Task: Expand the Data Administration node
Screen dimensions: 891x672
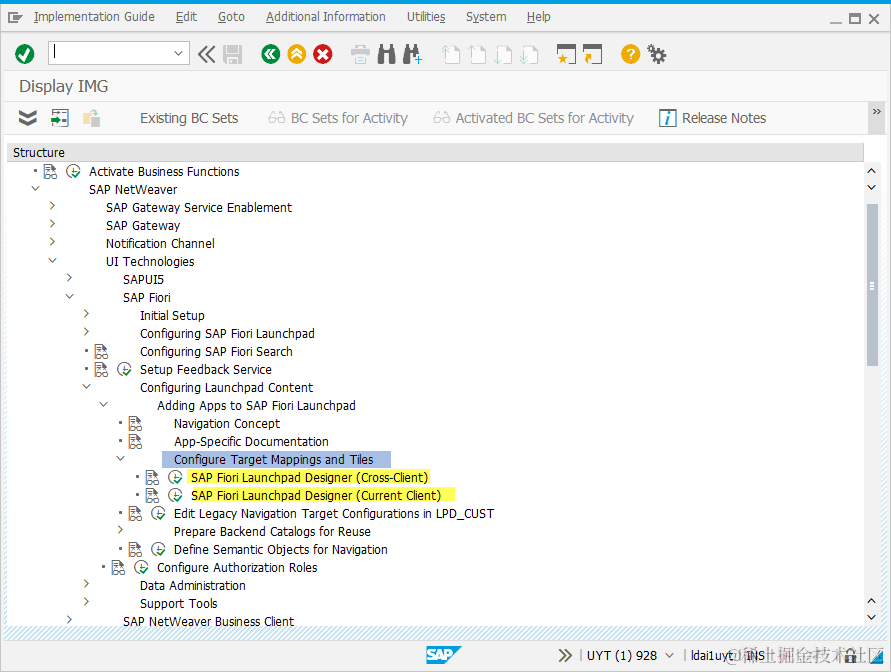Action: pos(86,584)
